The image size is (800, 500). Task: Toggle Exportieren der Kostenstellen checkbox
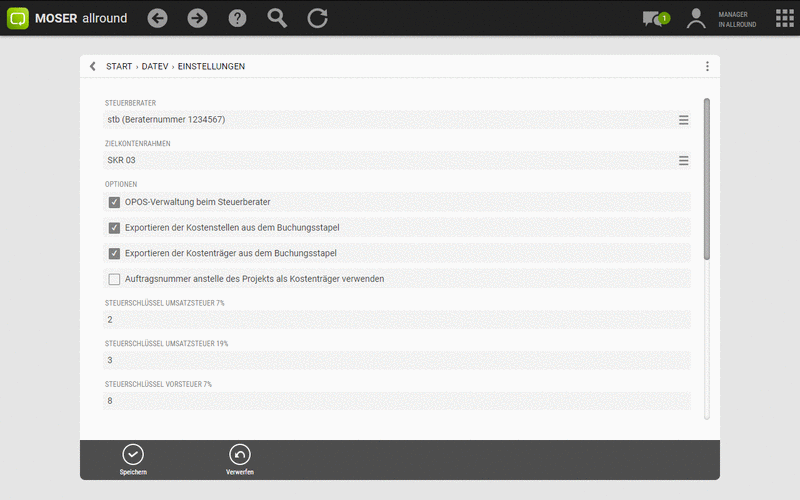[x=114, y=228]
